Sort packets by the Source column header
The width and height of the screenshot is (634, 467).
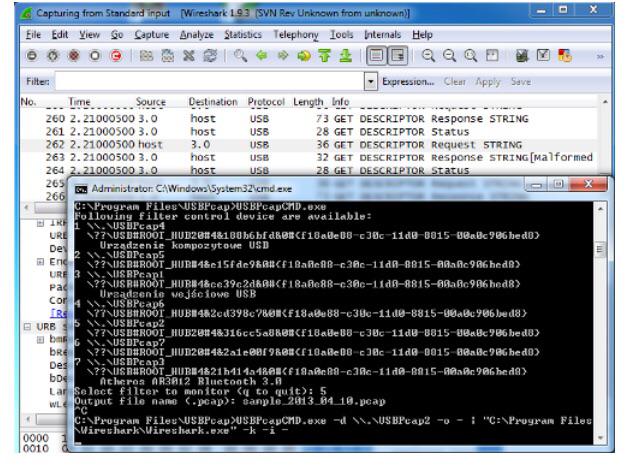pos(151,101)
